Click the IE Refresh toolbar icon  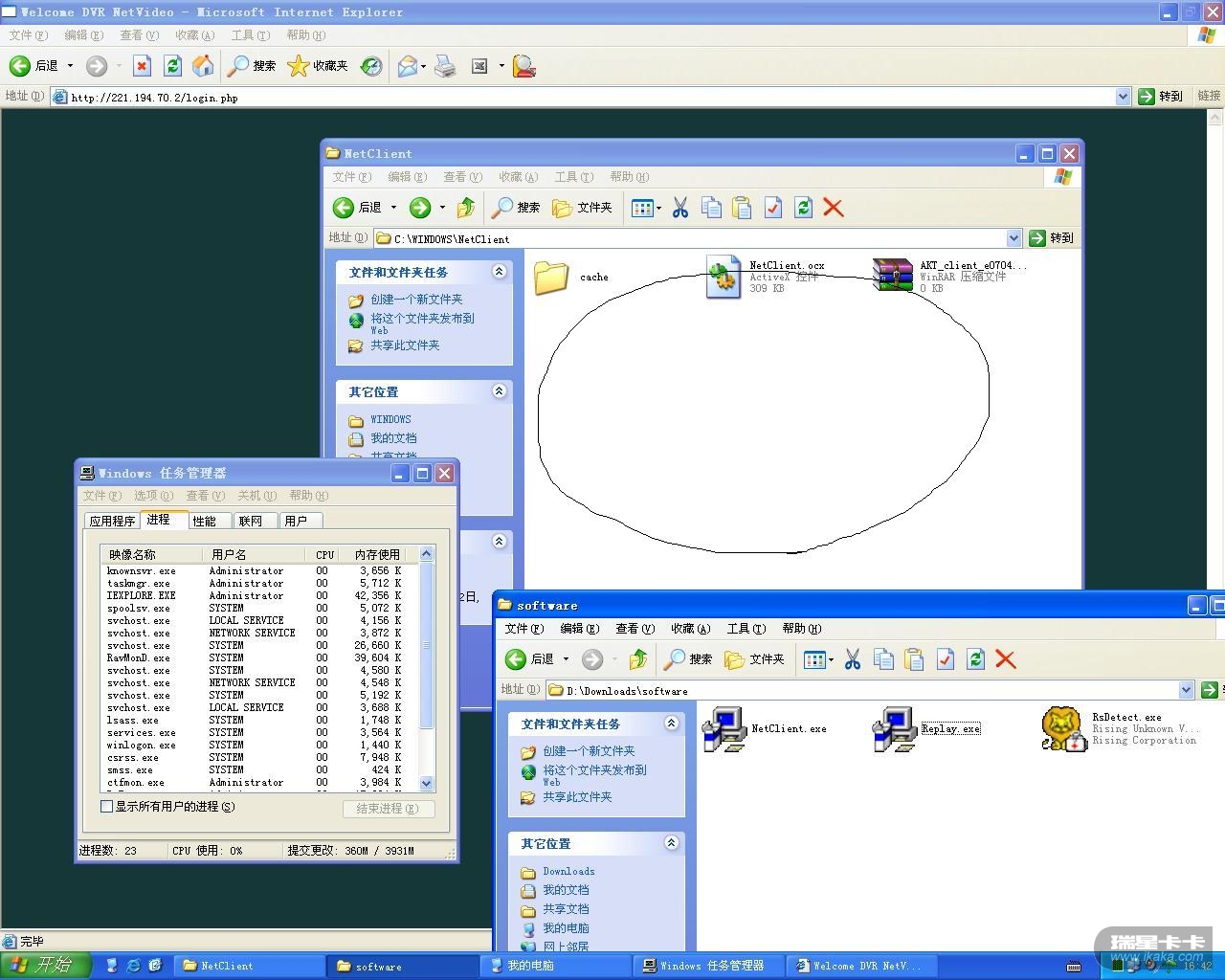coord(172,65)
